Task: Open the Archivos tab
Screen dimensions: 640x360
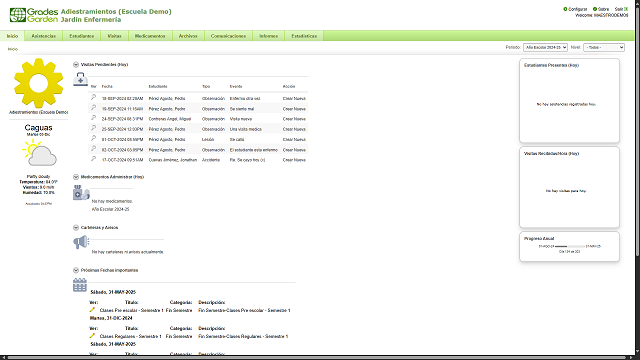Action: 188,36
